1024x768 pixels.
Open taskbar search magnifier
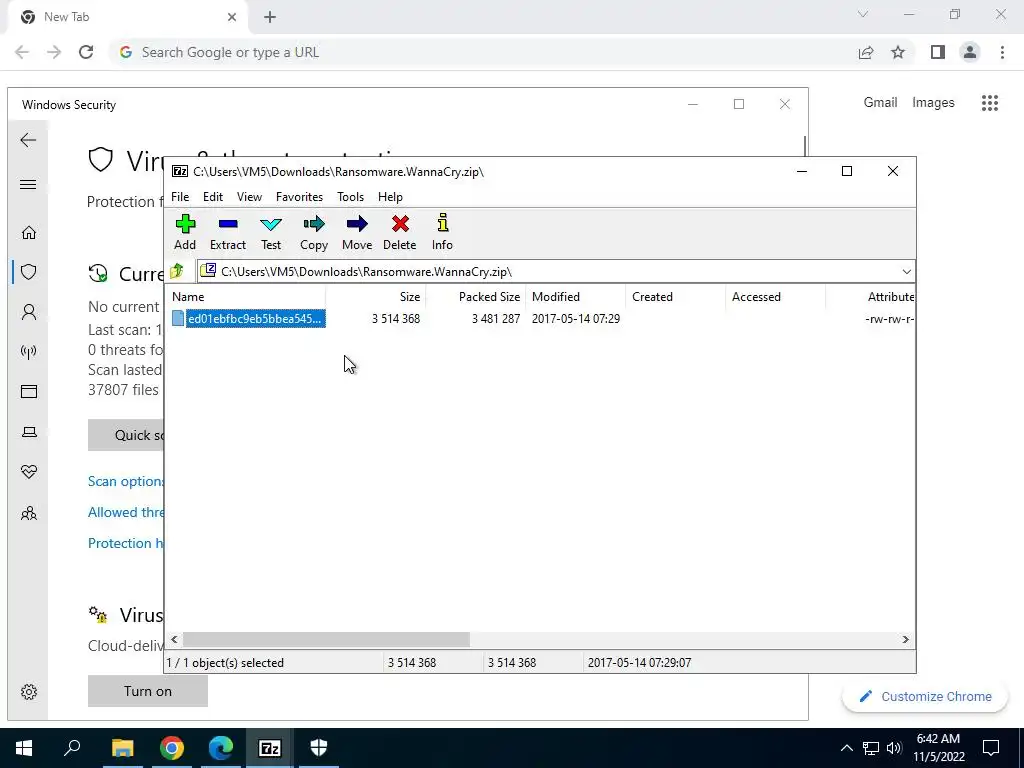coord(72,748)
